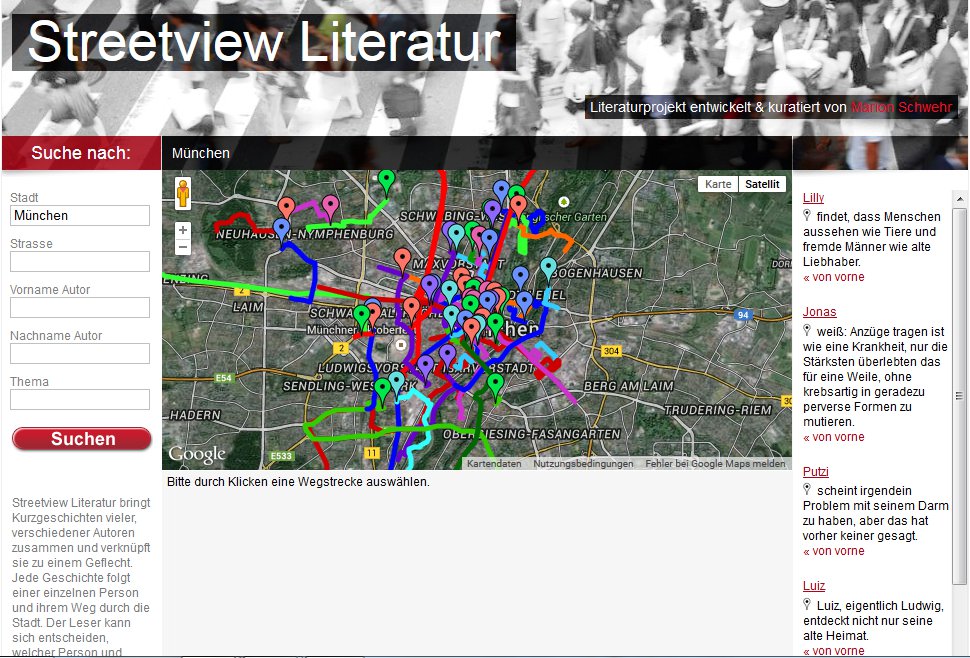Focus the Thema input field
The height and width of the screenshot is (658, 970).
click(x=80, y=400)
